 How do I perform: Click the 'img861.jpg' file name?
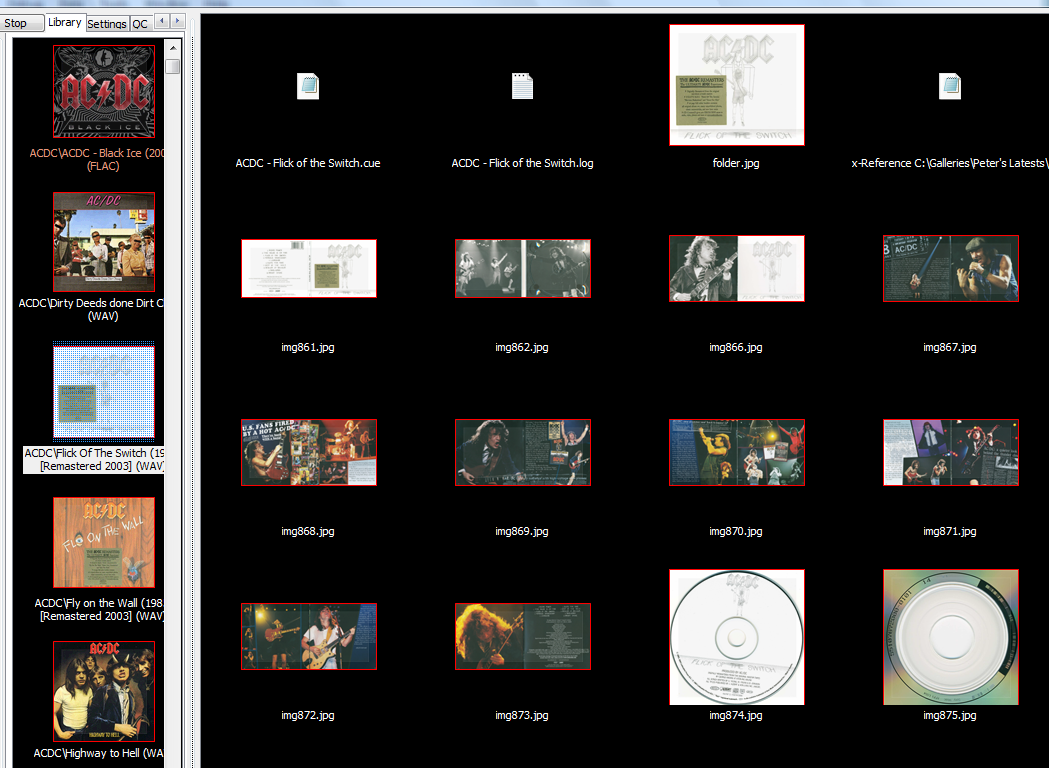pyautogui.click(x=308, y=347)
